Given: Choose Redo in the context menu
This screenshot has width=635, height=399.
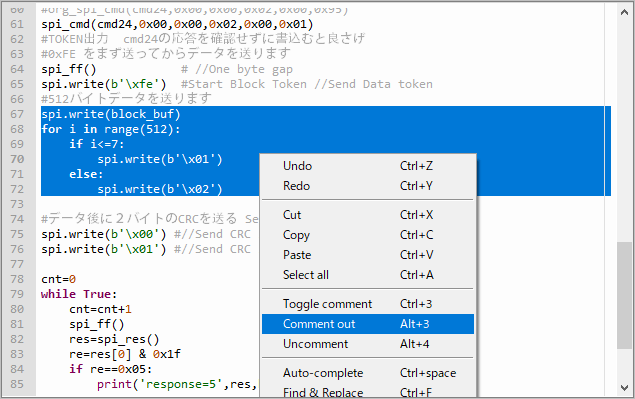Looking at the screenshot, I should point(368,186).
